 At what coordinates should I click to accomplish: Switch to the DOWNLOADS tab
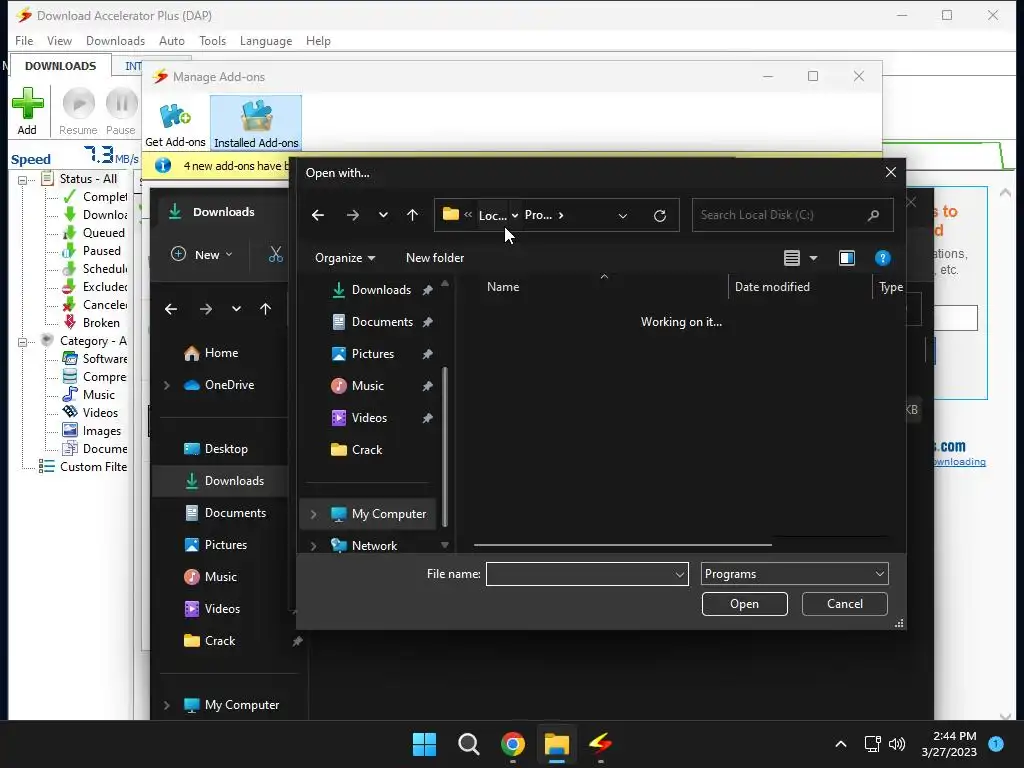pyautogui.click(x=60, y=66)
